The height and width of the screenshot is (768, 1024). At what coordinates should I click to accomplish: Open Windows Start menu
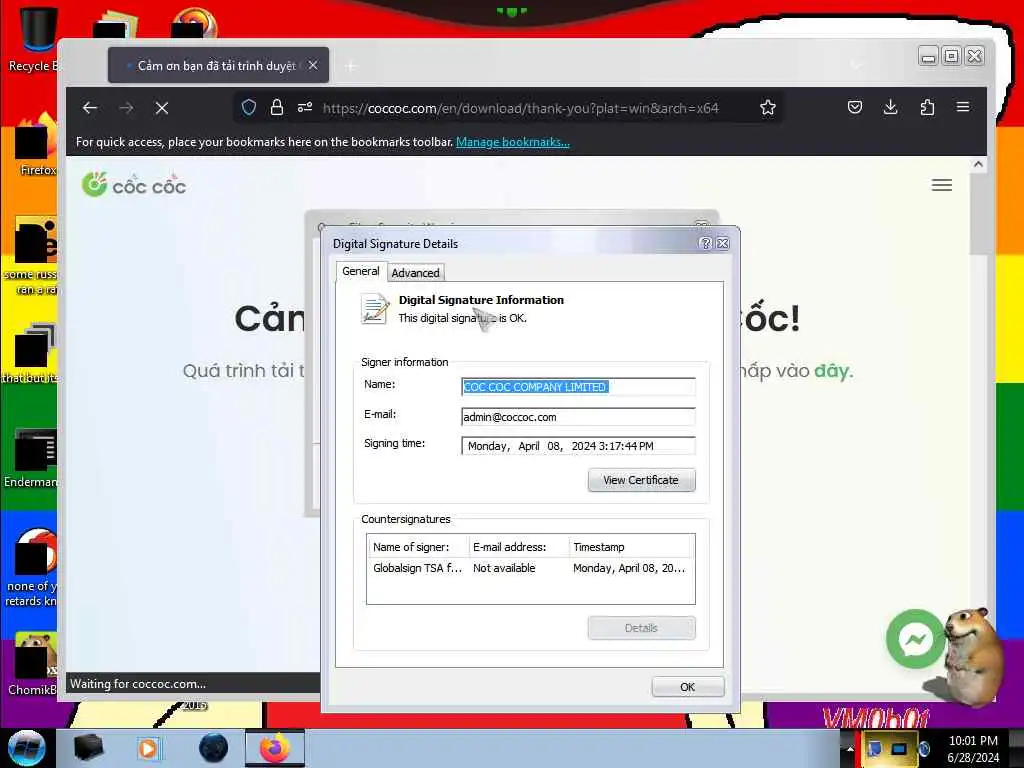27,748
